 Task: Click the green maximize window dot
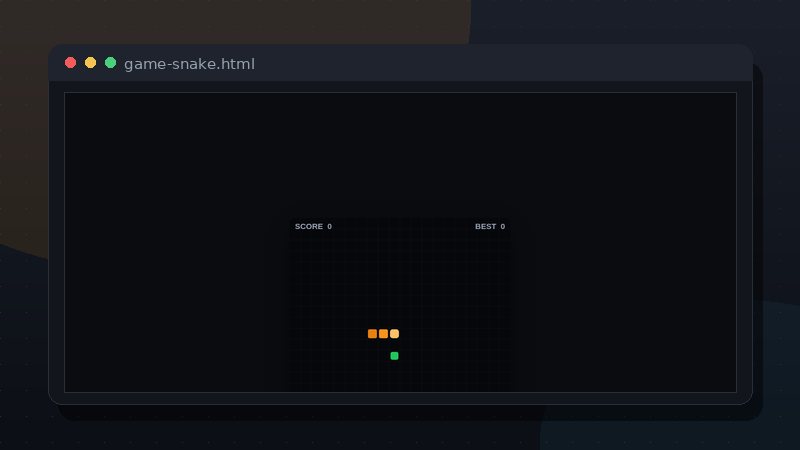110,63
